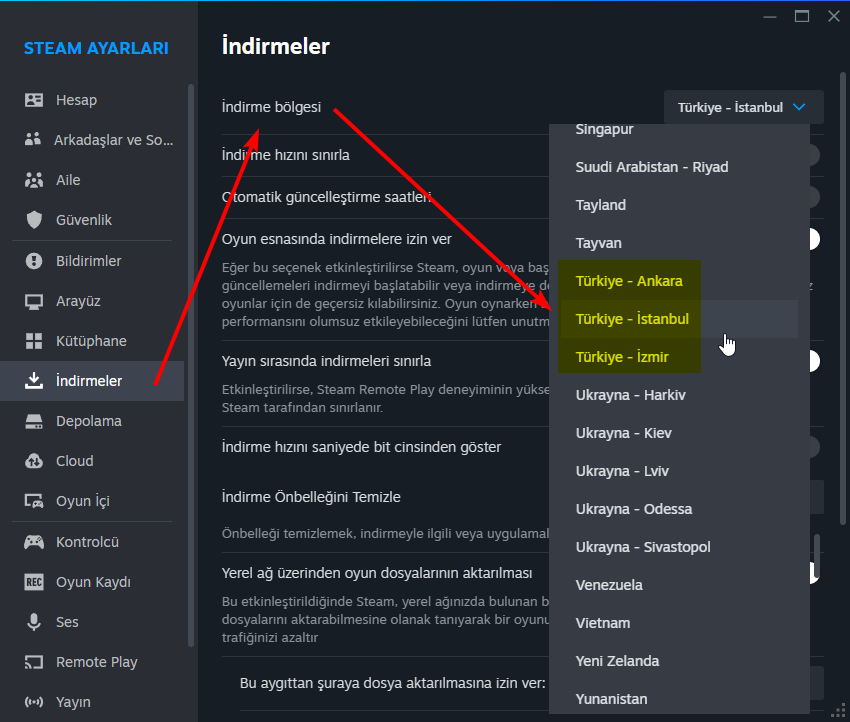Select Türkiye - İstanbul in the list
This screenshot has height=722, width=850.
[679, 319]
